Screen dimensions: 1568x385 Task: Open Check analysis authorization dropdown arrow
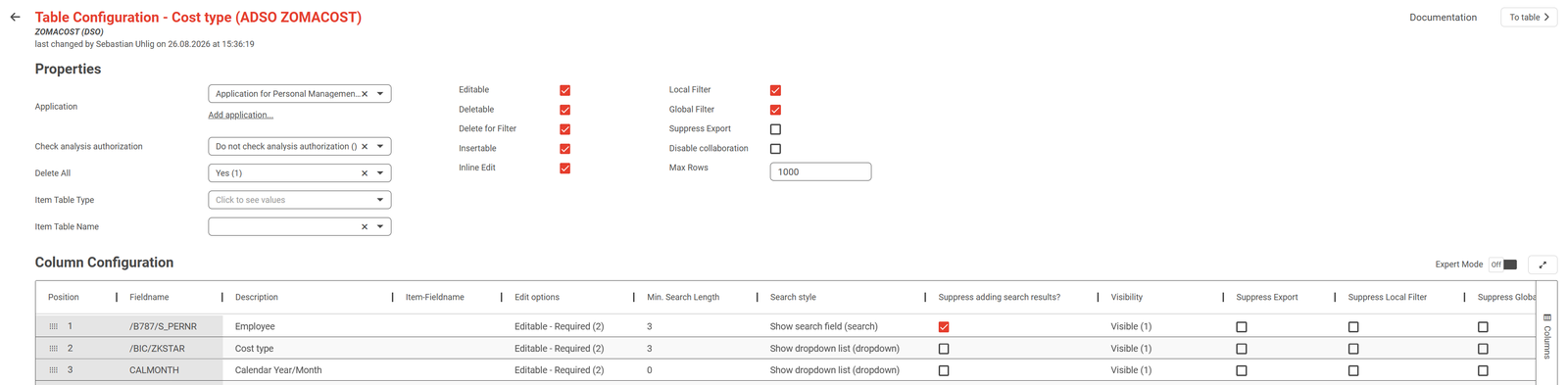pos(380,147)
